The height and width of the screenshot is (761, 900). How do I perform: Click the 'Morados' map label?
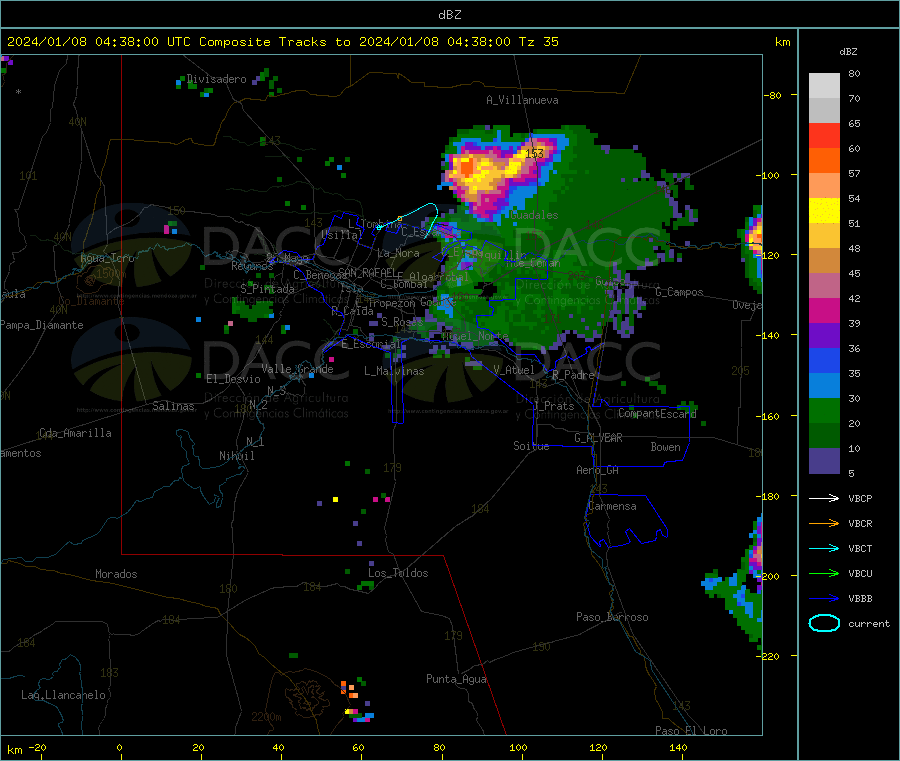116,574
